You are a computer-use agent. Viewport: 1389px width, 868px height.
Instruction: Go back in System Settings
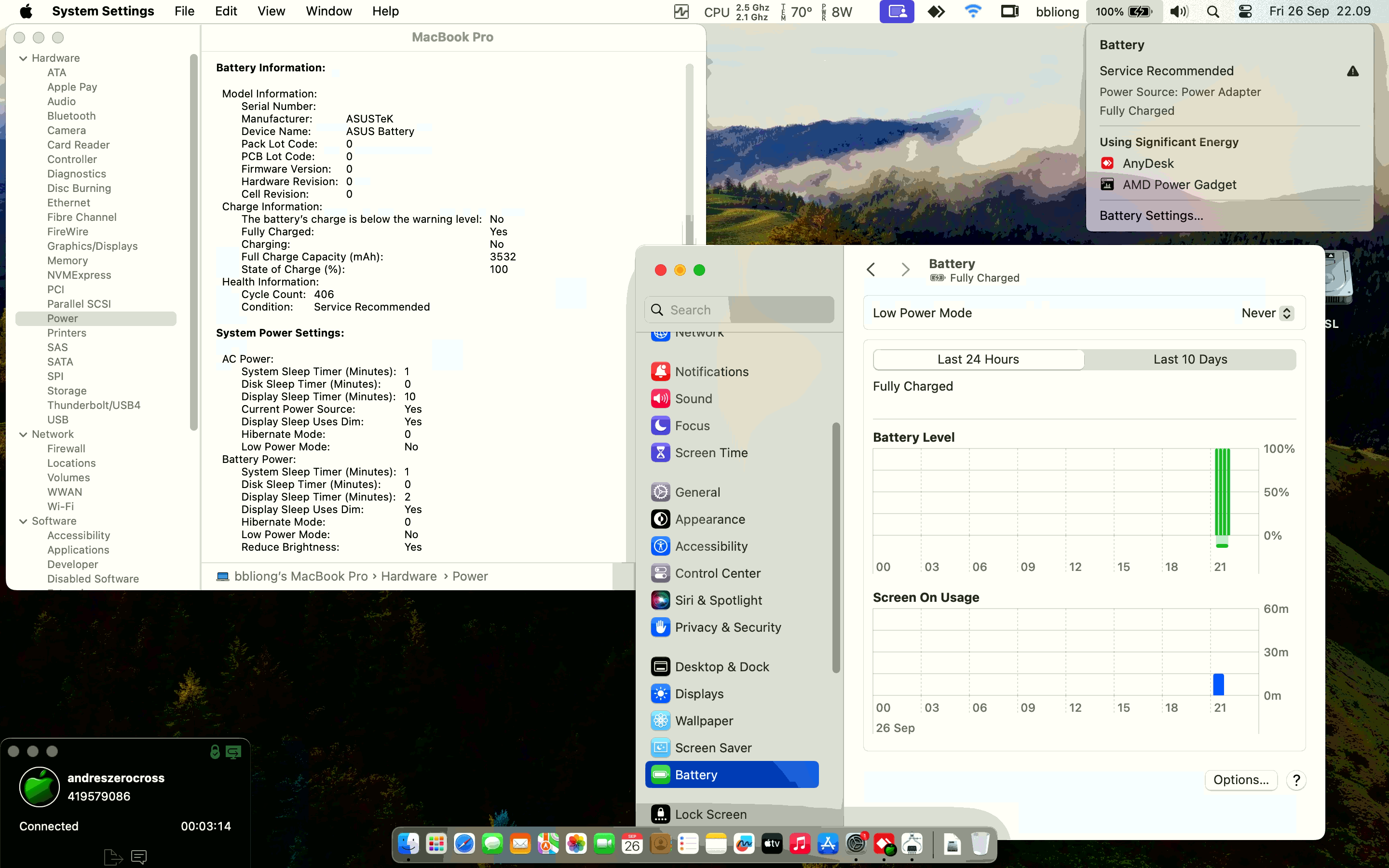[871, 269]
